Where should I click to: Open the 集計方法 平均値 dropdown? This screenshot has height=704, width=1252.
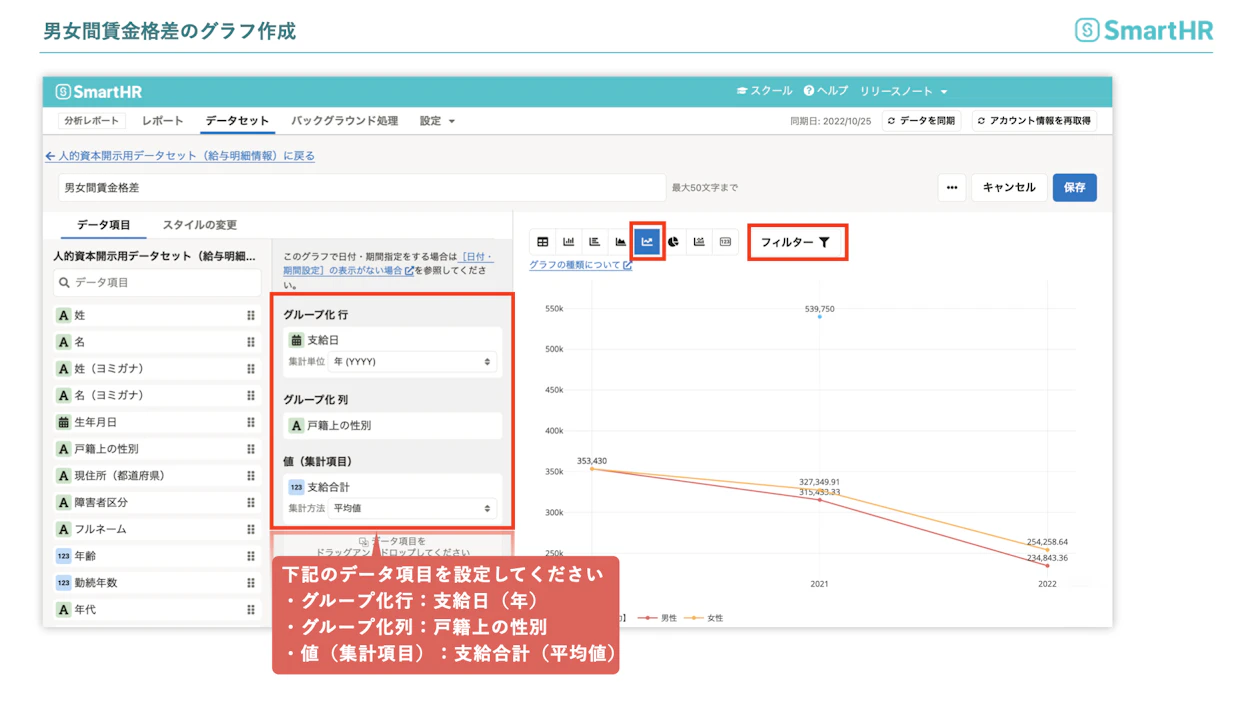coord(413,508)
